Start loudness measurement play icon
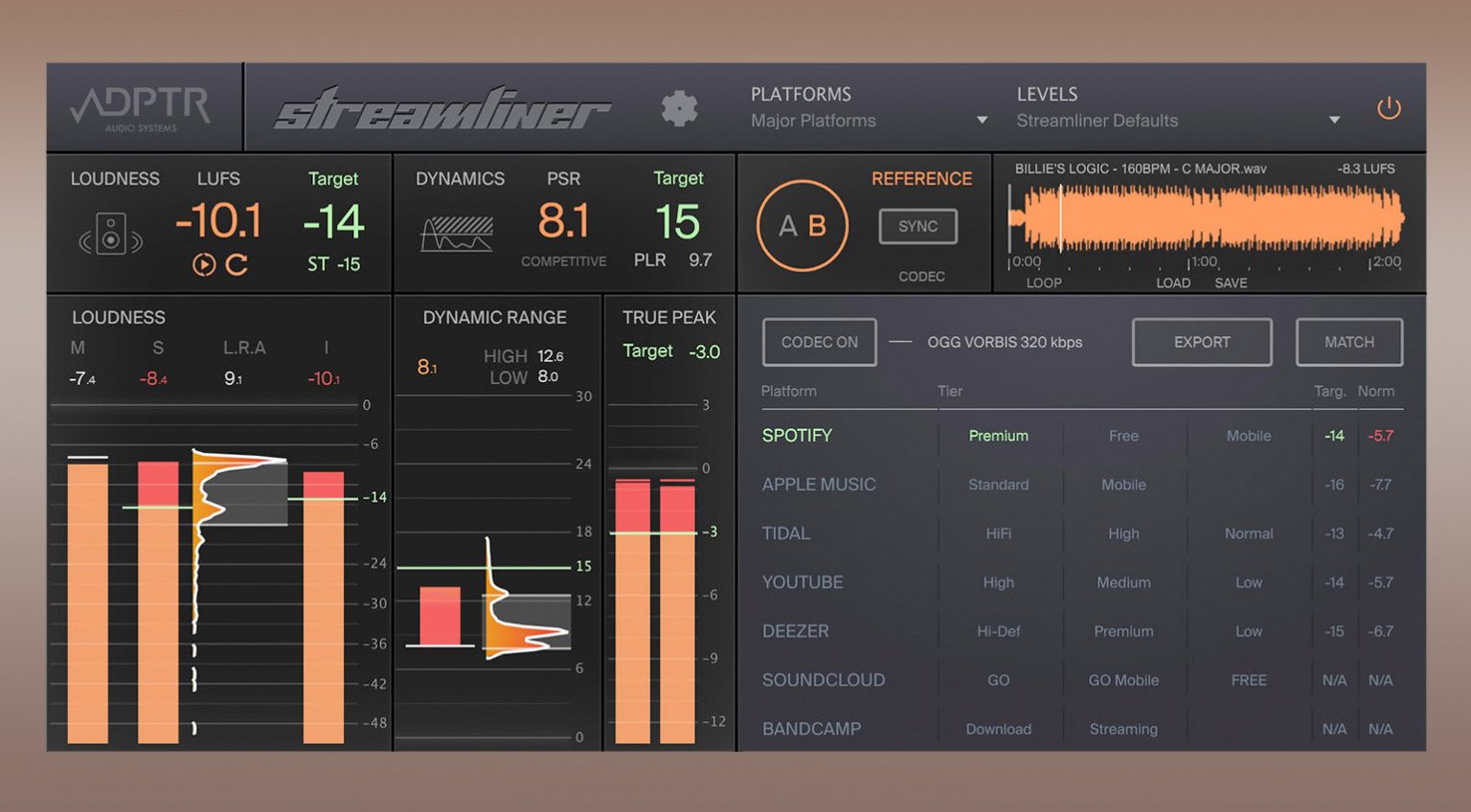The image size is (1471, 812). [204, 264]
